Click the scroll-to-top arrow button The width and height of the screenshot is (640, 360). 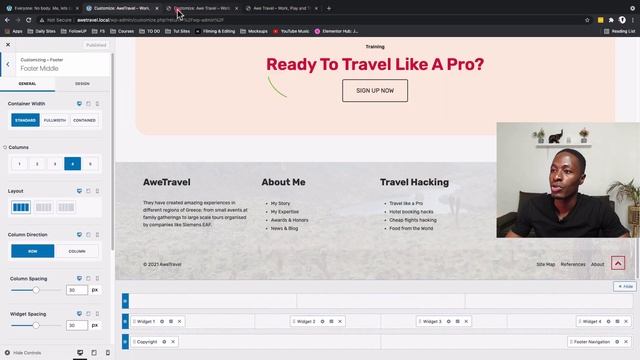point(618,263)
